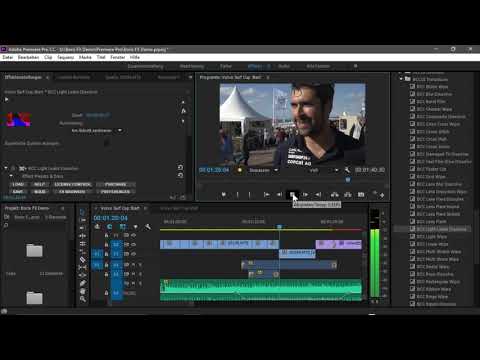Open the Fenster menu
The width and height of the screenshot is (480, 360).
[x=118, y=57]
